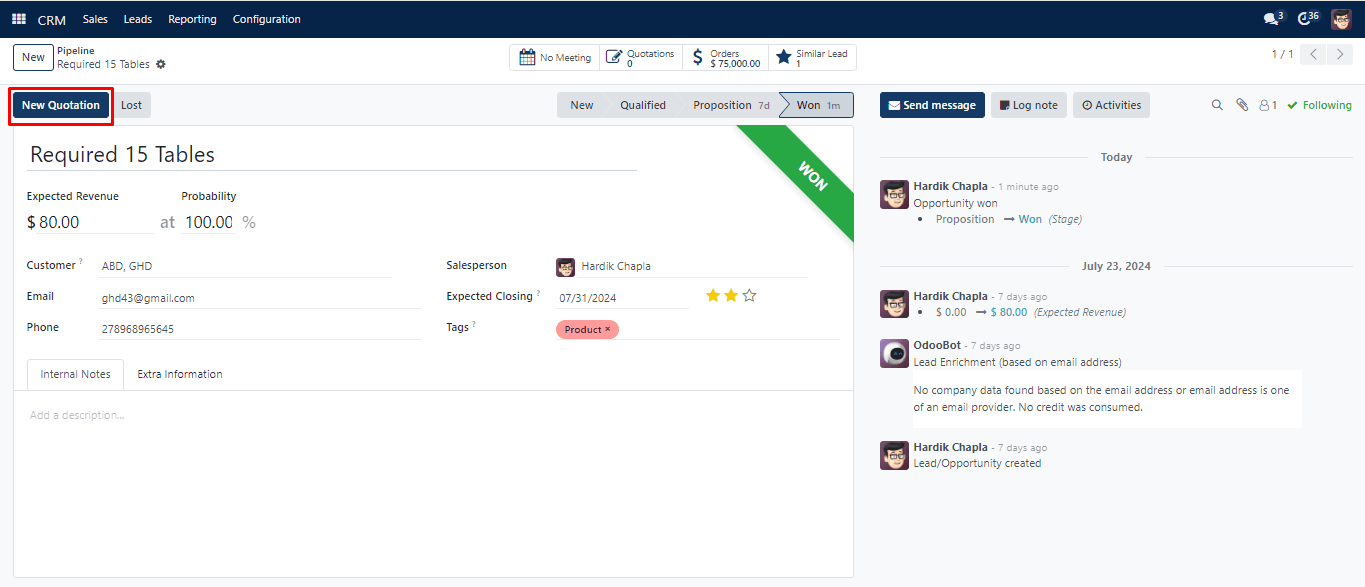This screenshot has height=587, width=1365.
Task: Set priority to three stars
Action: click(750, 296)
